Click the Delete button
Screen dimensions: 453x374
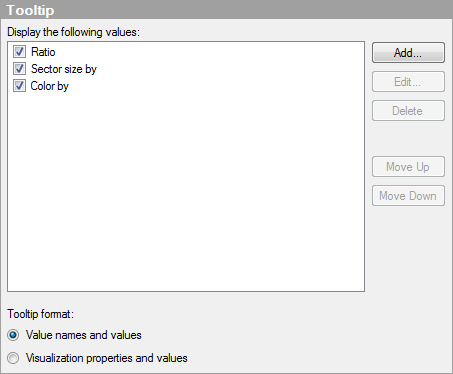coord(408,111)
